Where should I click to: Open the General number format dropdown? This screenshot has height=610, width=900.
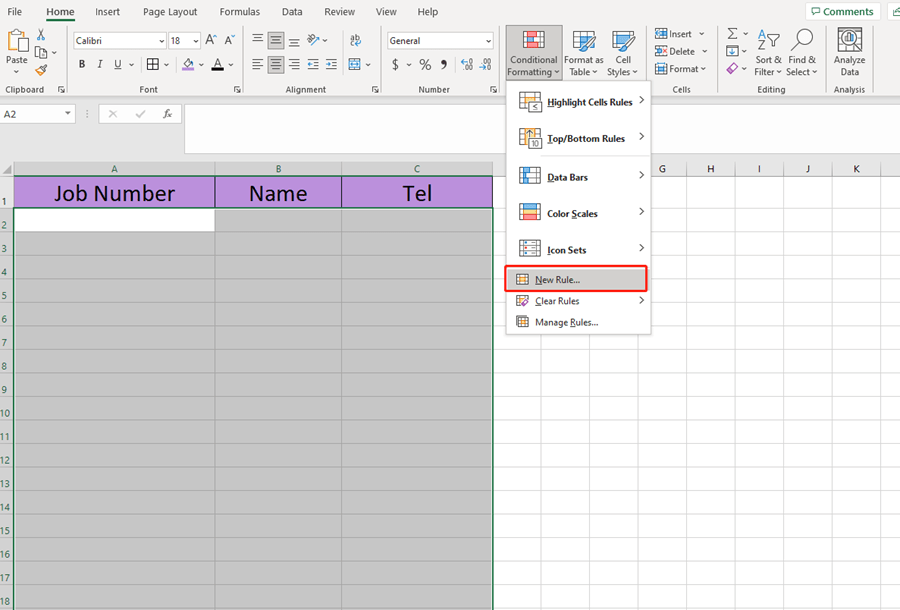click(x=488, y=41)
